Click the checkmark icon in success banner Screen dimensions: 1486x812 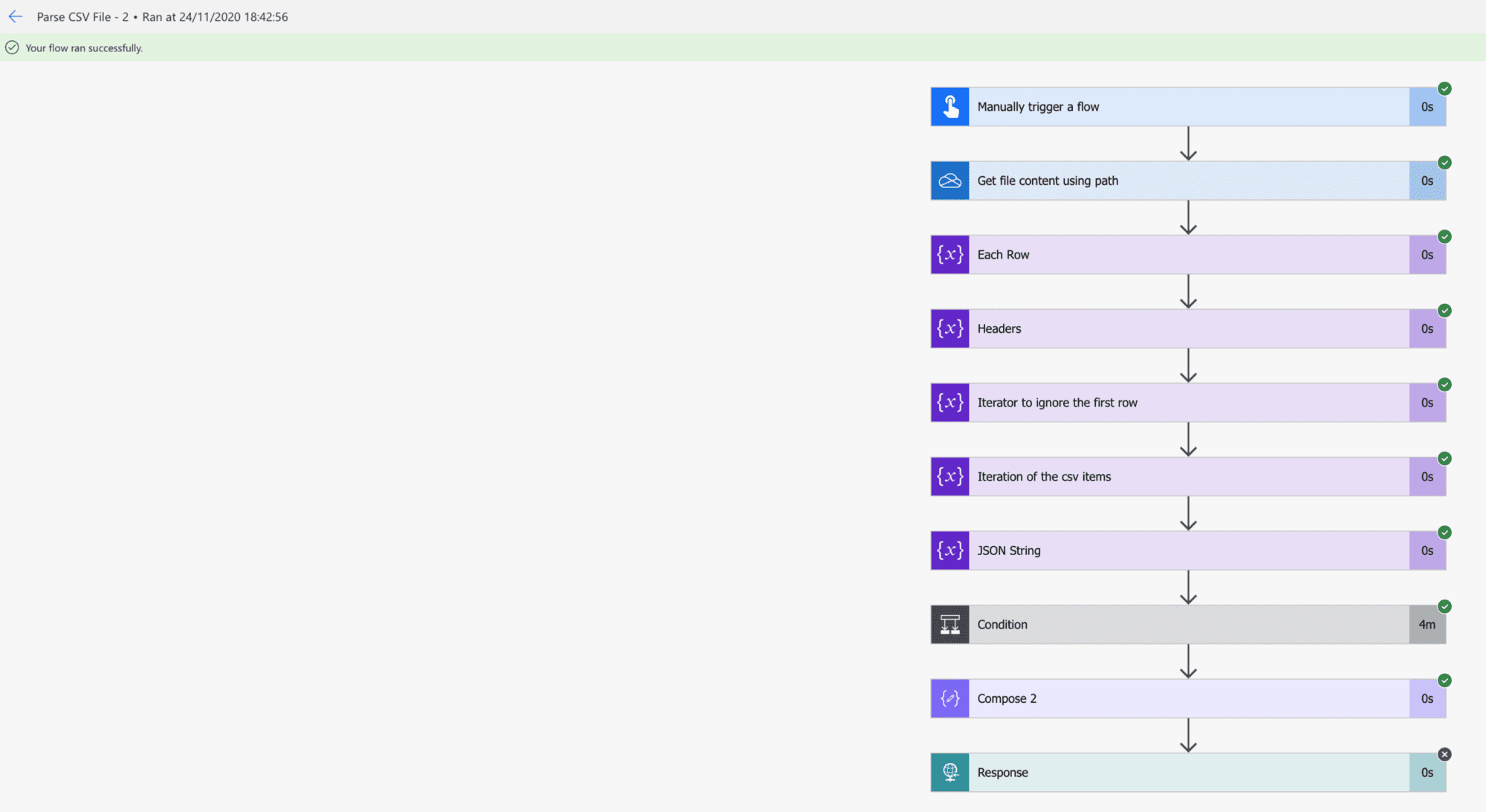coord(12,48)
